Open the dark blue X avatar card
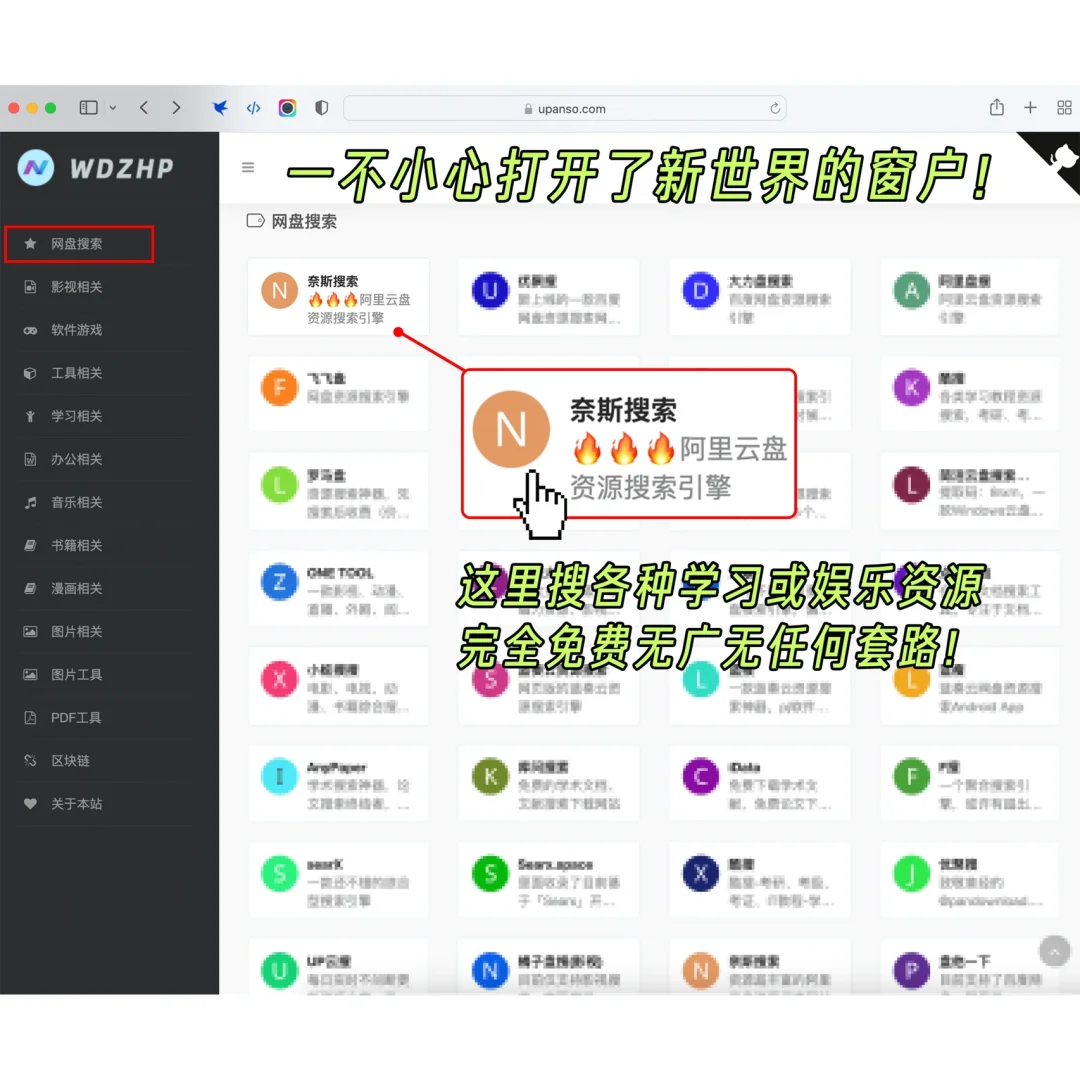The height and width of the screenshot is (1080, 1080). click(760, 880)
